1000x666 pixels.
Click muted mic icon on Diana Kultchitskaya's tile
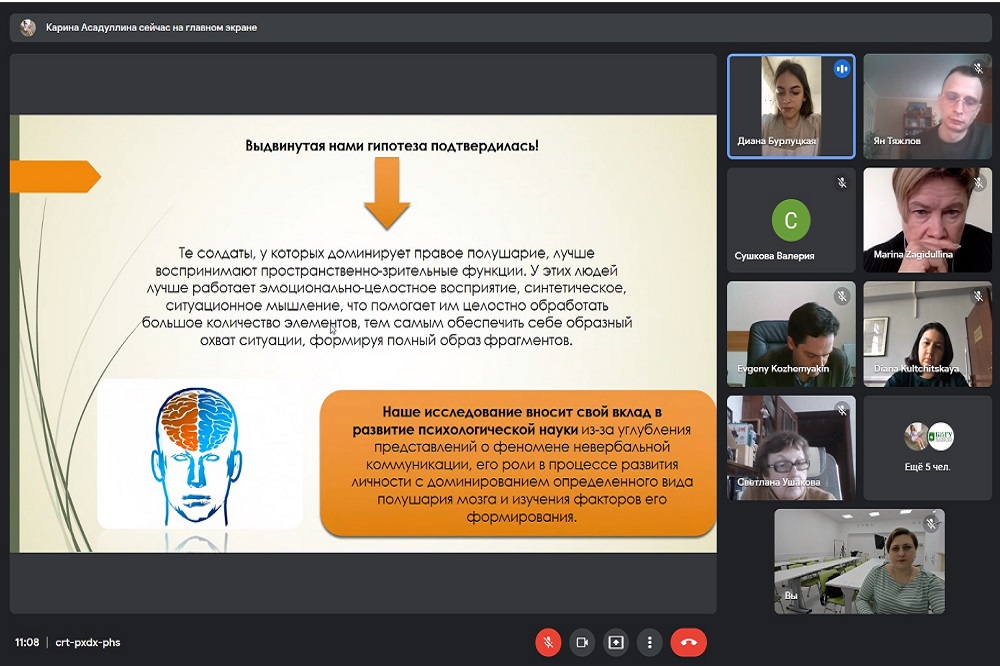(x=978, y=296)
